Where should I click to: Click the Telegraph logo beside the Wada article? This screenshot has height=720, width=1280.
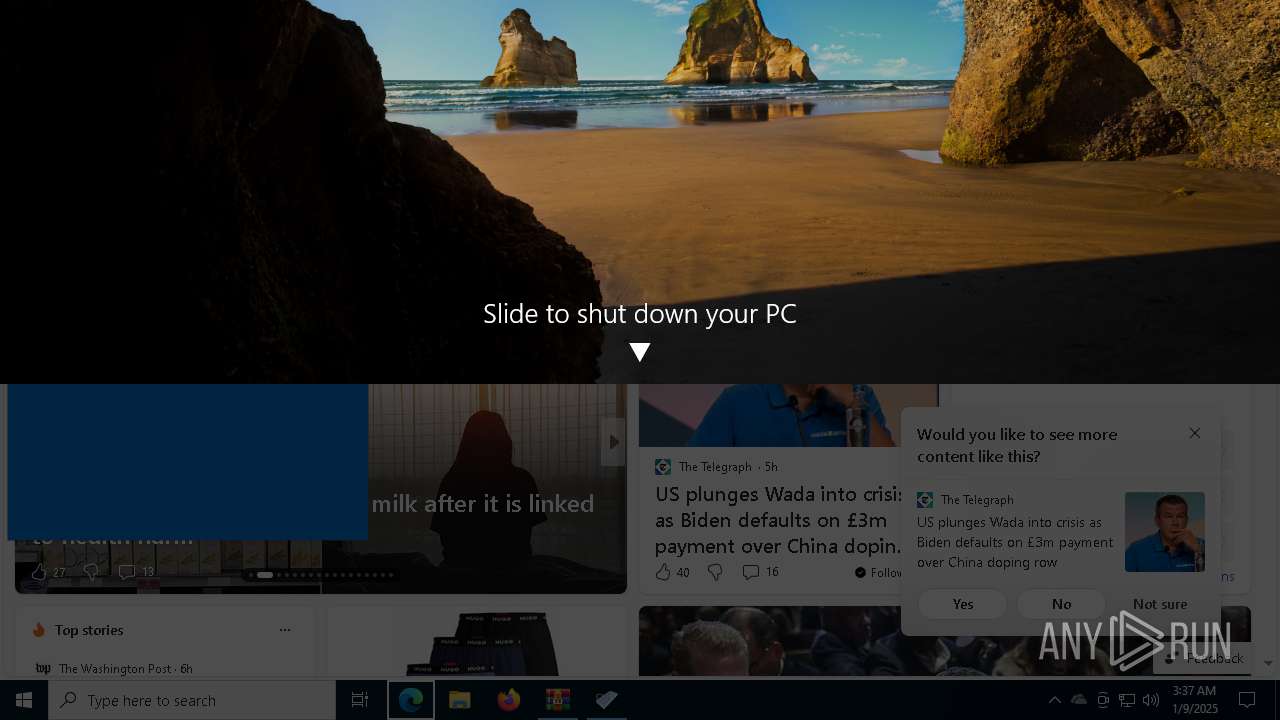[663, 467]
